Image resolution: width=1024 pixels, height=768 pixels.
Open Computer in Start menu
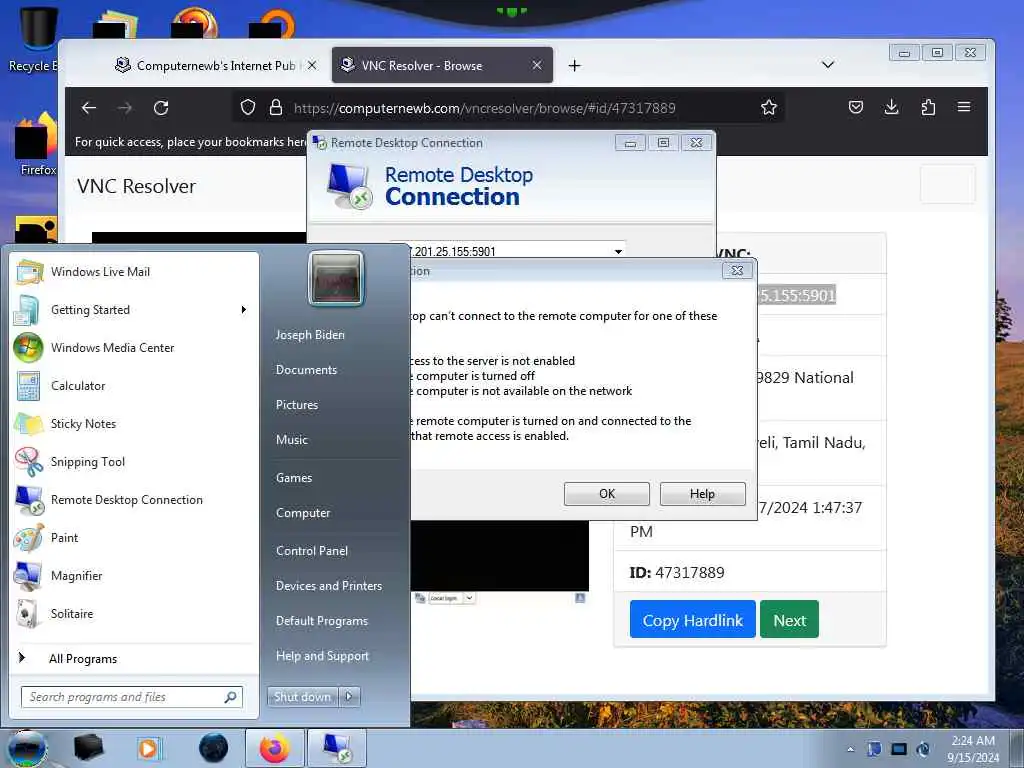tap(302, 513)
